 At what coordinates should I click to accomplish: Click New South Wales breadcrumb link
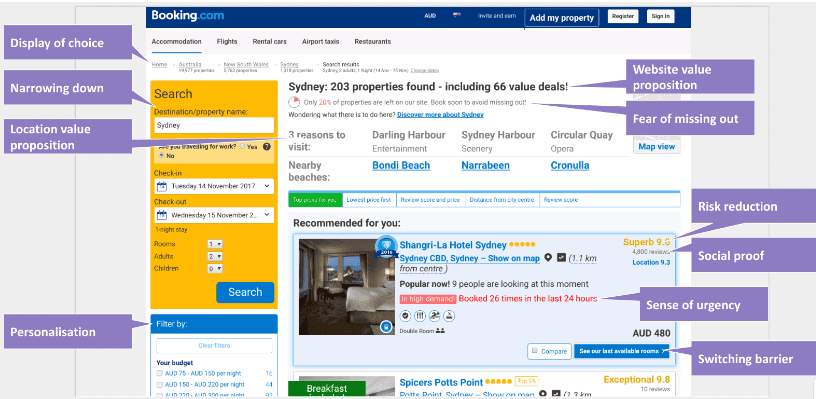tap(246, 65)
